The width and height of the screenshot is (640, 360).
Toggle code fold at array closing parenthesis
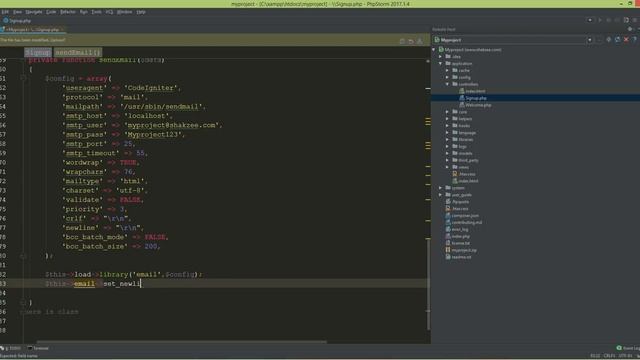(x=23, y=256)
